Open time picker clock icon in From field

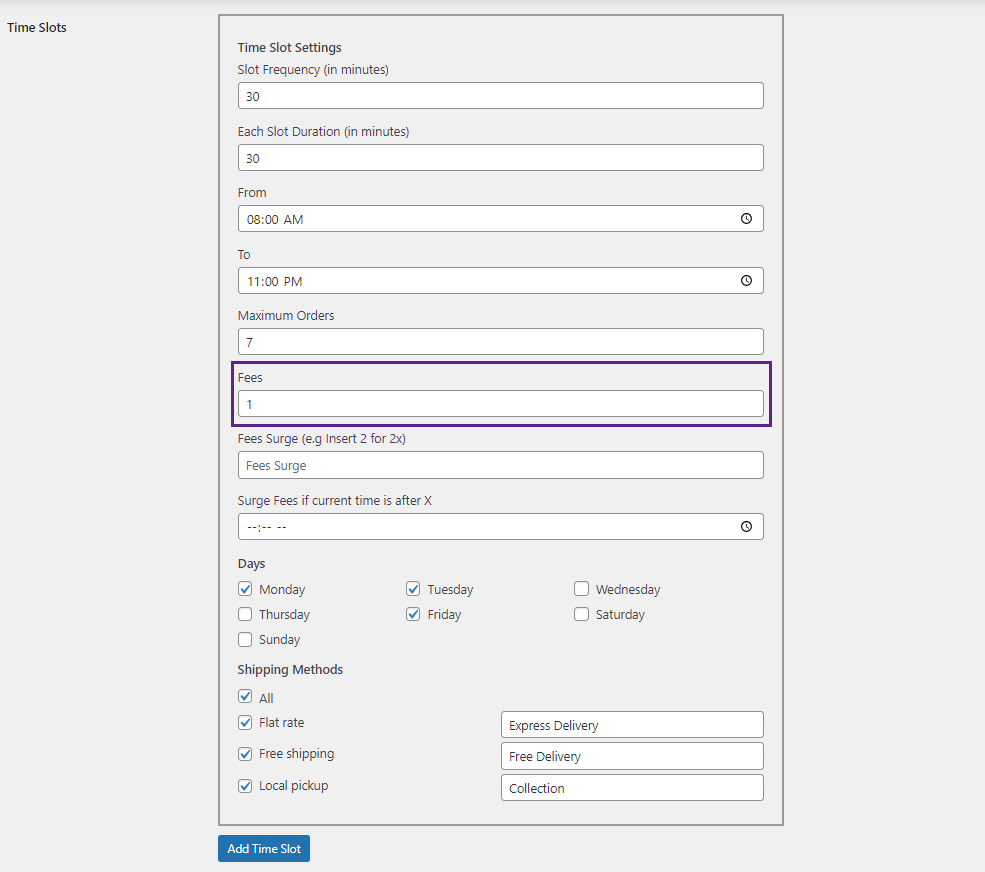pos(746,219)
